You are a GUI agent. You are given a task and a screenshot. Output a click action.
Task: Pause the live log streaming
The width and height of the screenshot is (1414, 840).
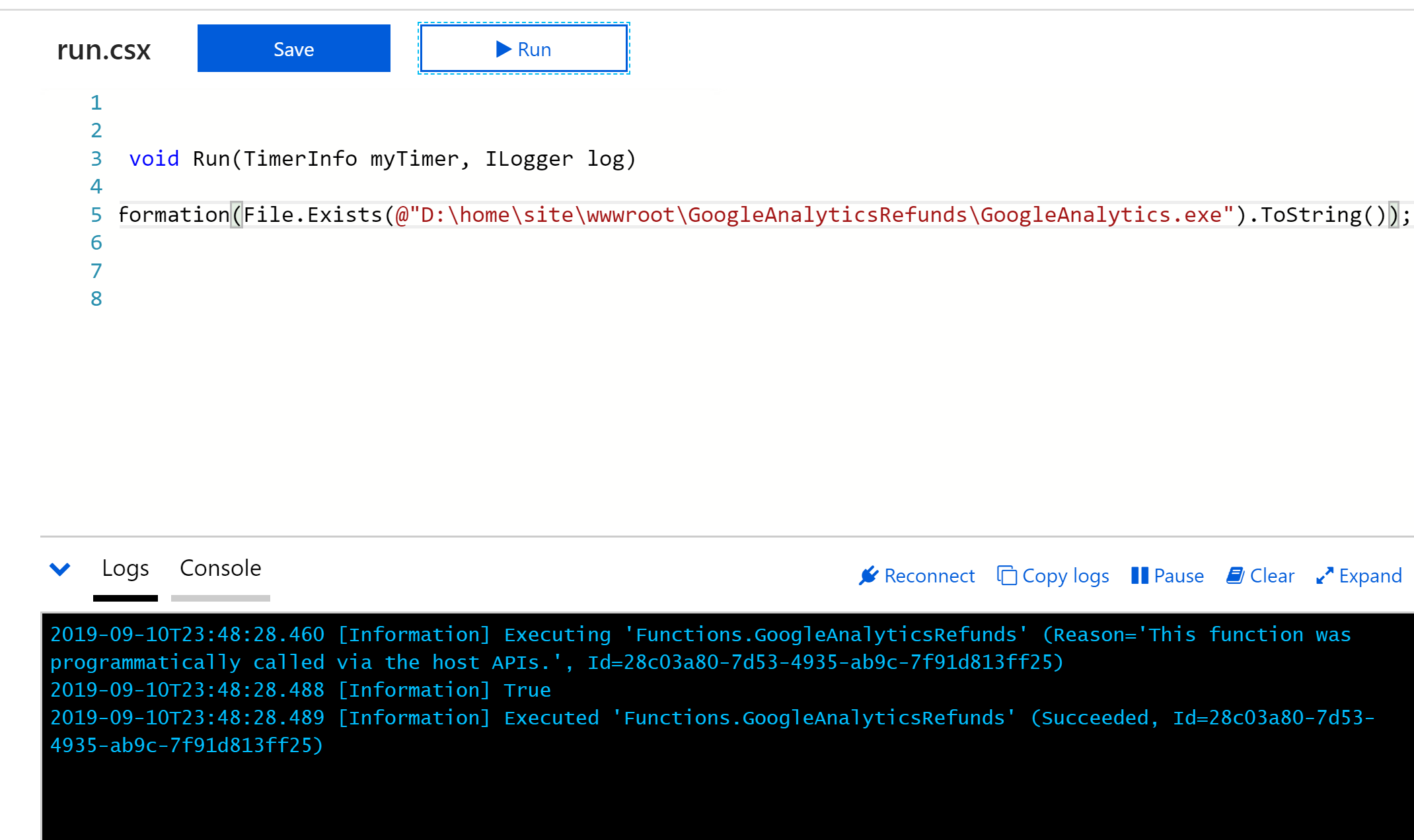coord(1168,575)
